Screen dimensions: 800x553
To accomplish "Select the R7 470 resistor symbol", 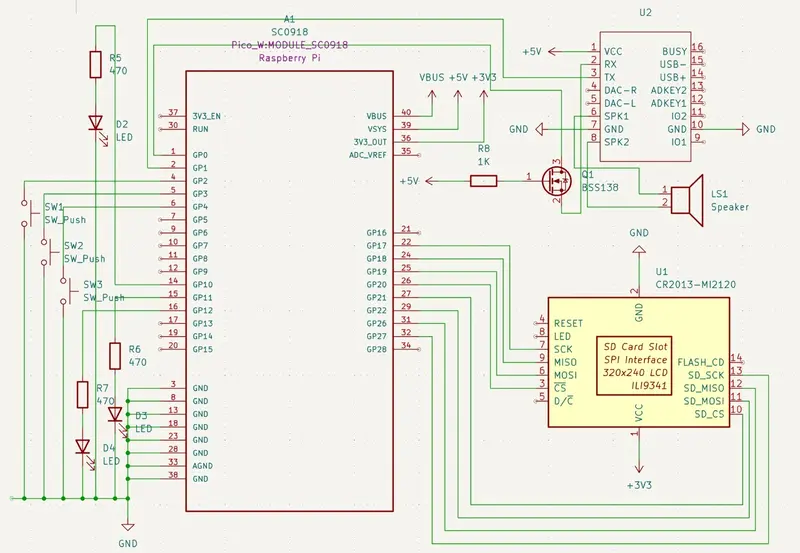I will click(x=83, y=394).
